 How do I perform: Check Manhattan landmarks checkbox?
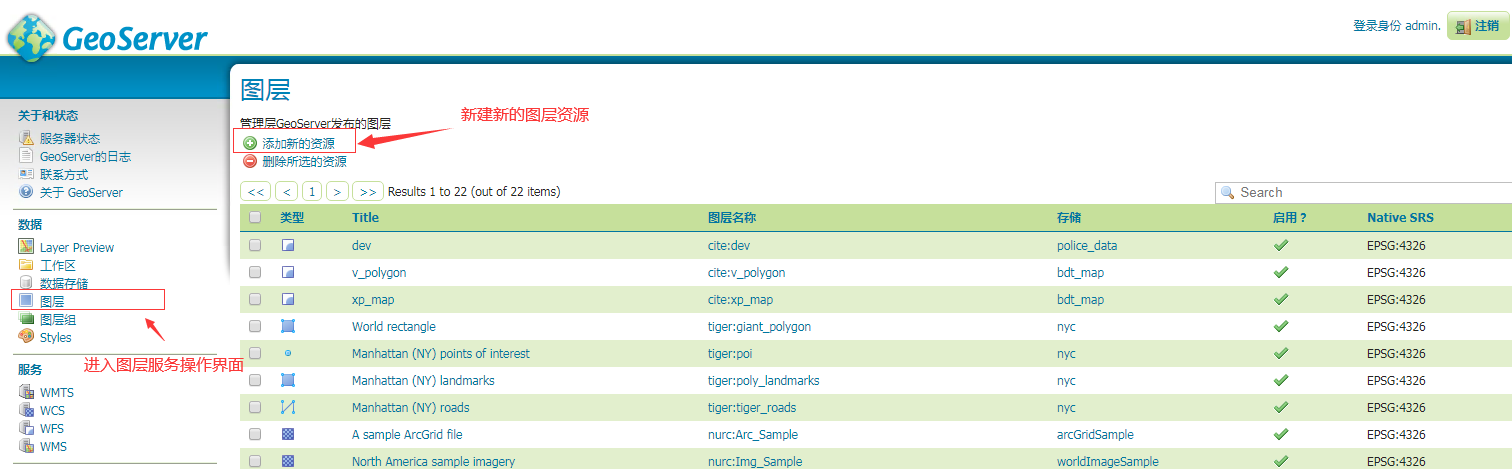tap(255, 380)
